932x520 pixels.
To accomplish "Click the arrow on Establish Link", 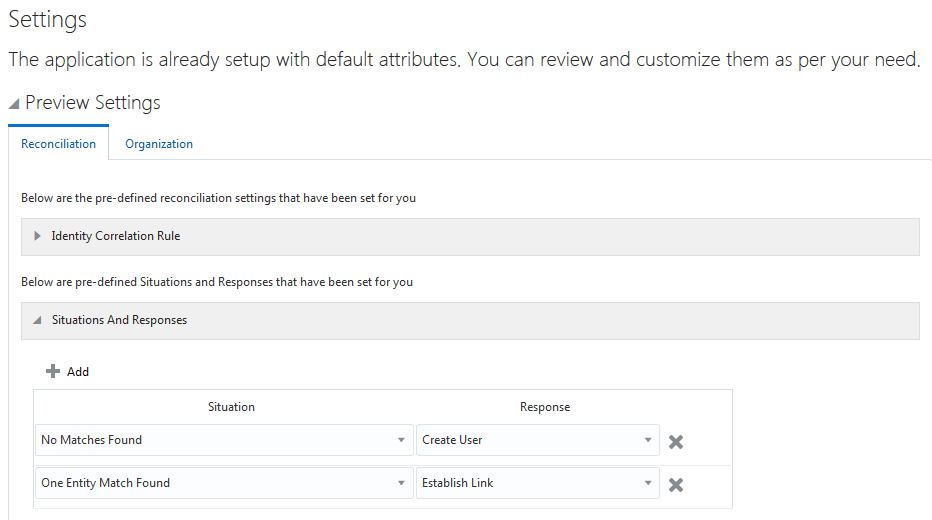I will 648,483.
